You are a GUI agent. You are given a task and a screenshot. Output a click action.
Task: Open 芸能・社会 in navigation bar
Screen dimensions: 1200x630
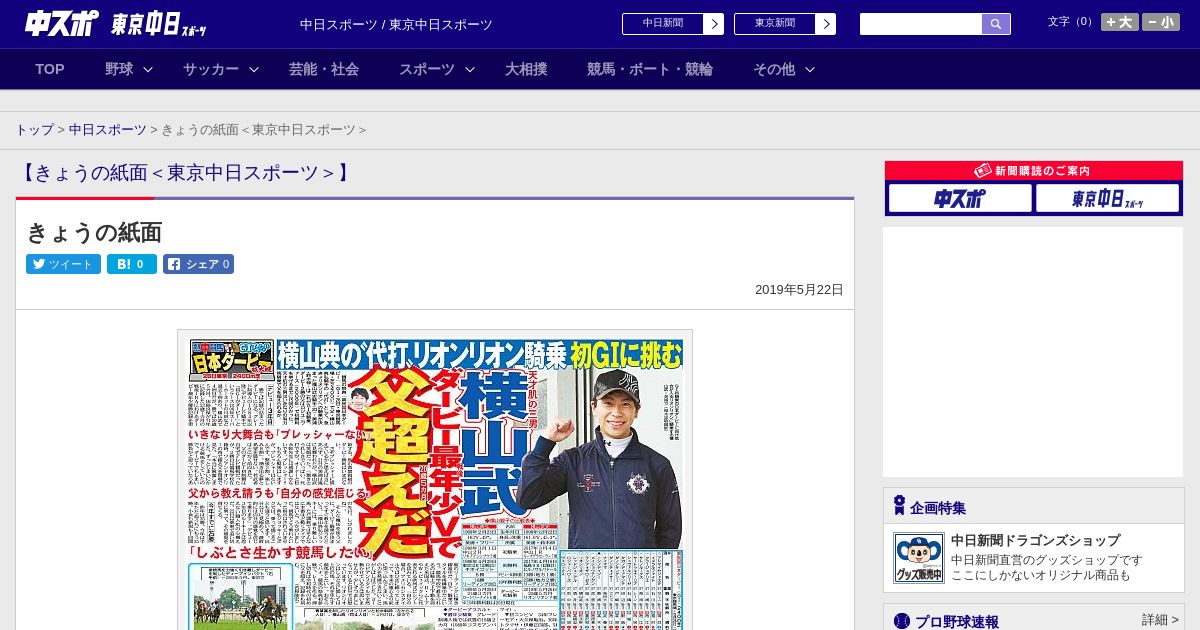[x=324, y=69]
